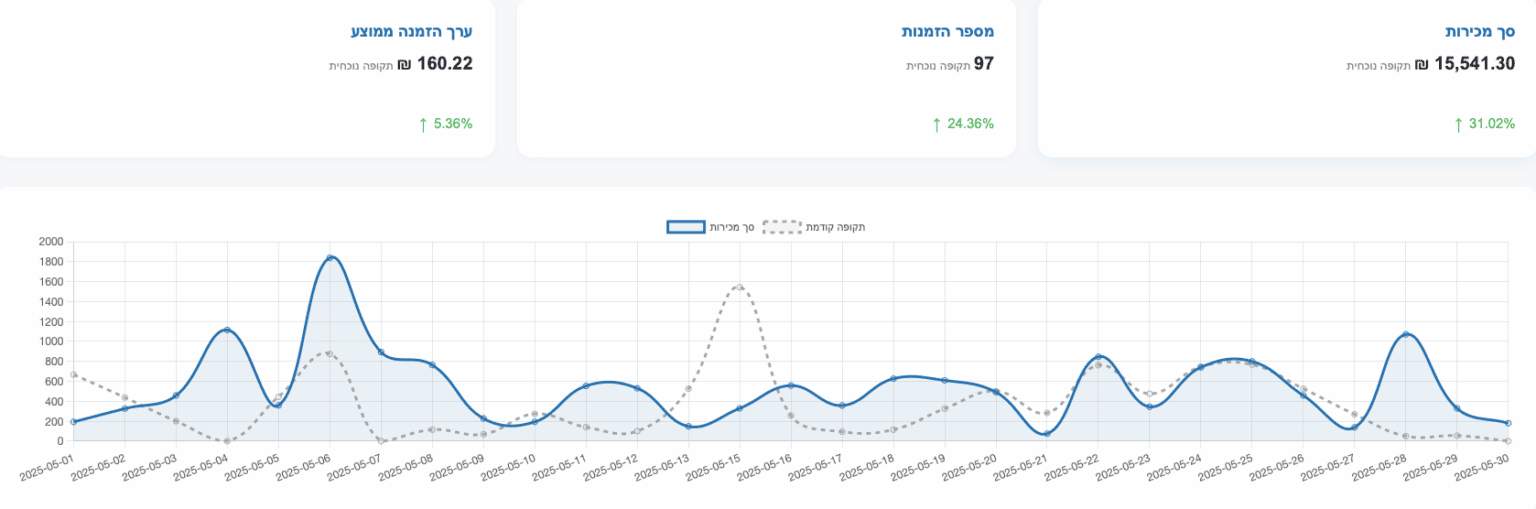Image resolution: width=1536 pixels, height=509 pixels.
Task: Click the dashed gray תקופה קודמת legend box
Action: 782,227
